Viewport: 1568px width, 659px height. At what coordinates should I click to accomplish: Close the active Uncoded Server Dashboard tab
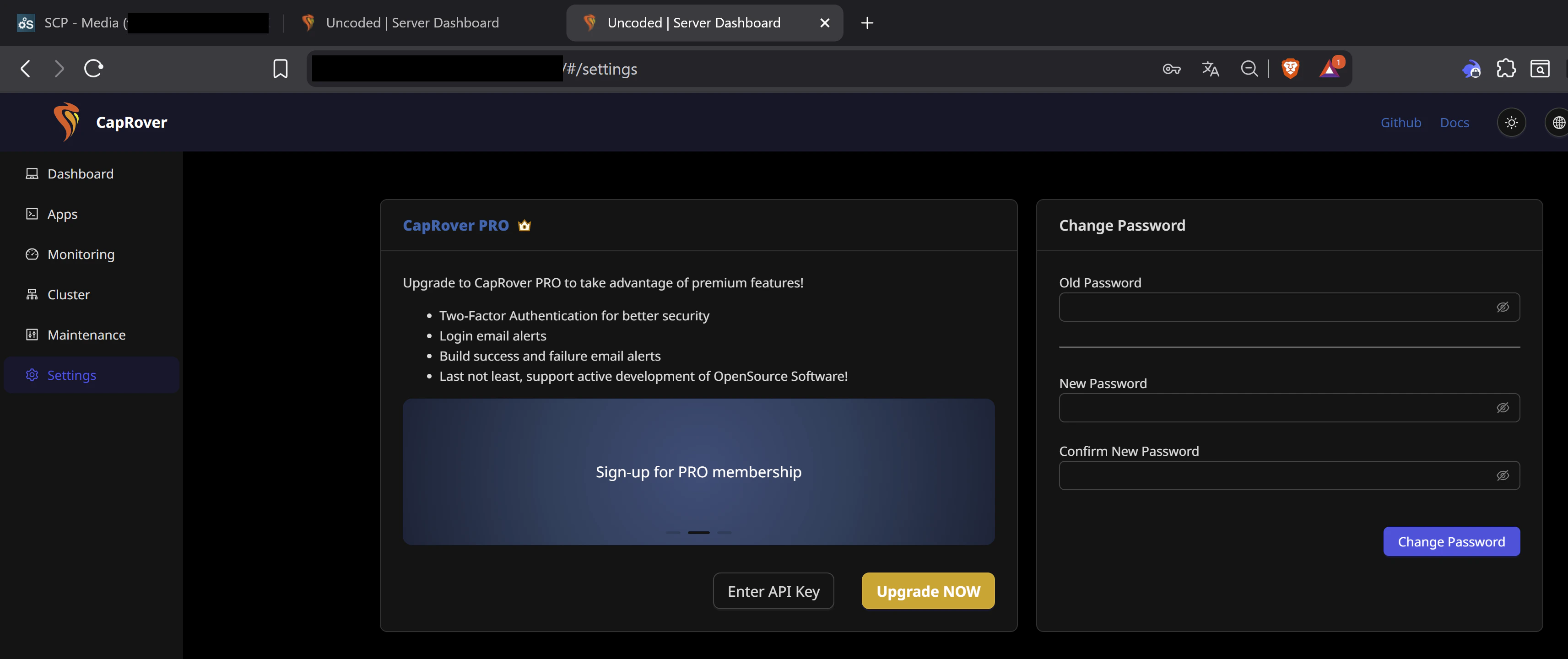click(825, 23)
